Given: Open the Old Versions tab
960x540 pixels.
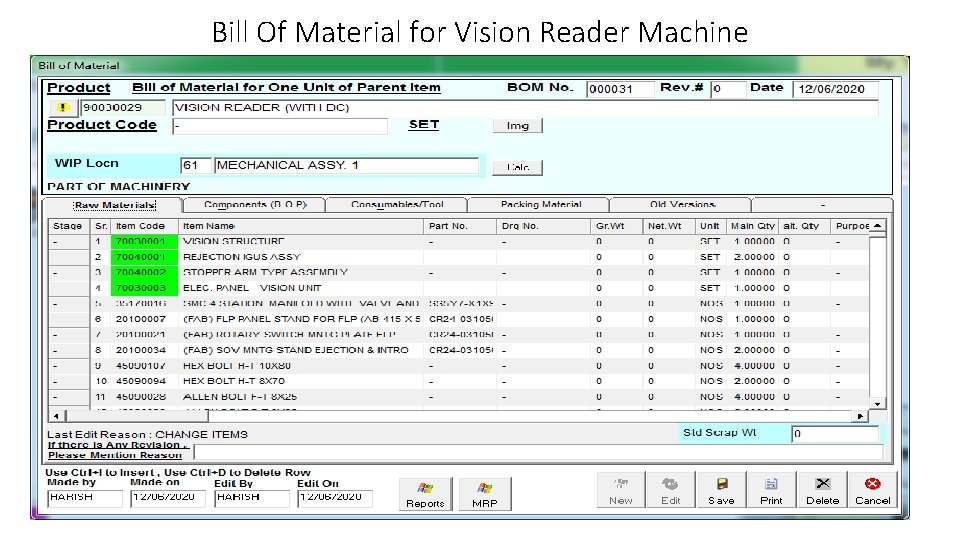Looking at the screenshot, I should (x=682, y=204).
